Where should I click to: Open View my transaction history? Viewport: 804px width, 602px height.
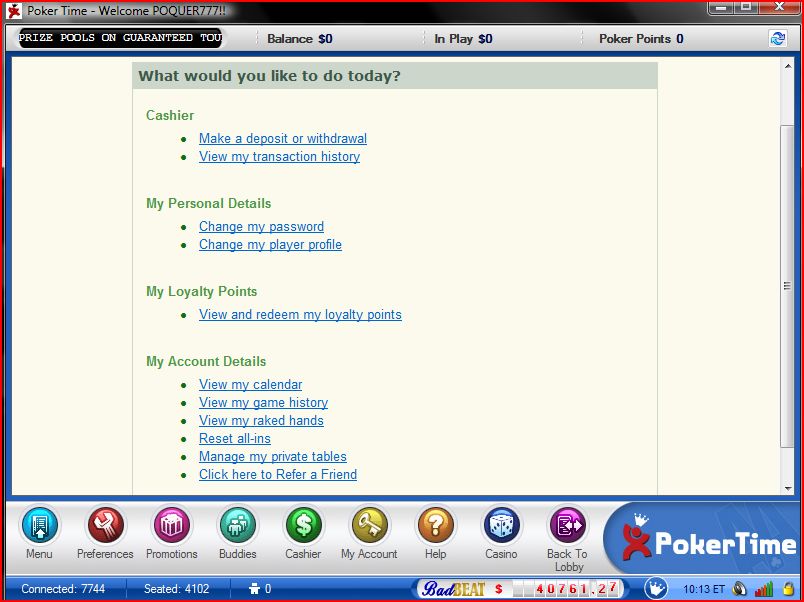coord(279,156)
